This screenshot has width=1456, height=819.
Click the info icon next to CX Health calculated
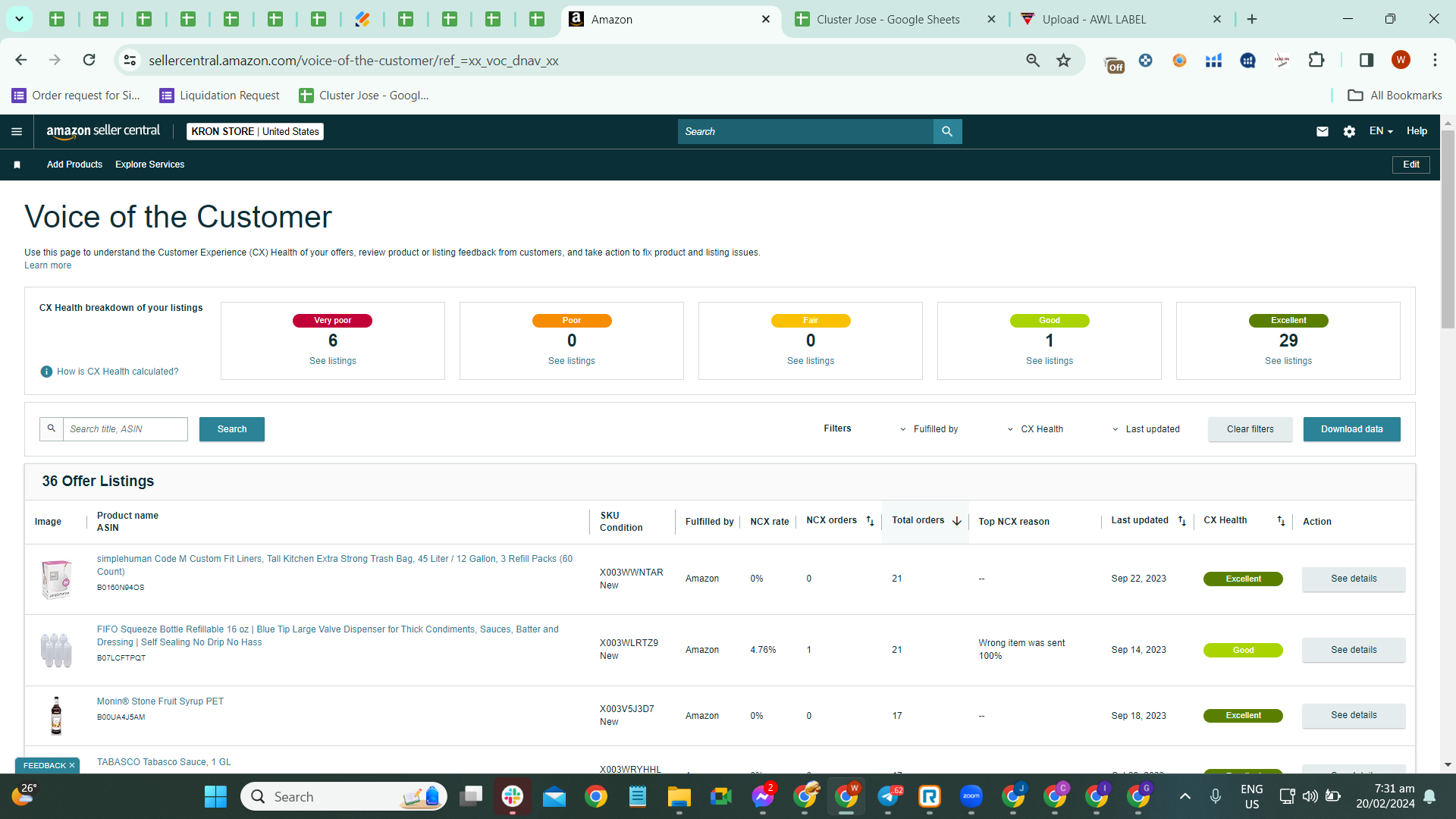coord(46,372)
